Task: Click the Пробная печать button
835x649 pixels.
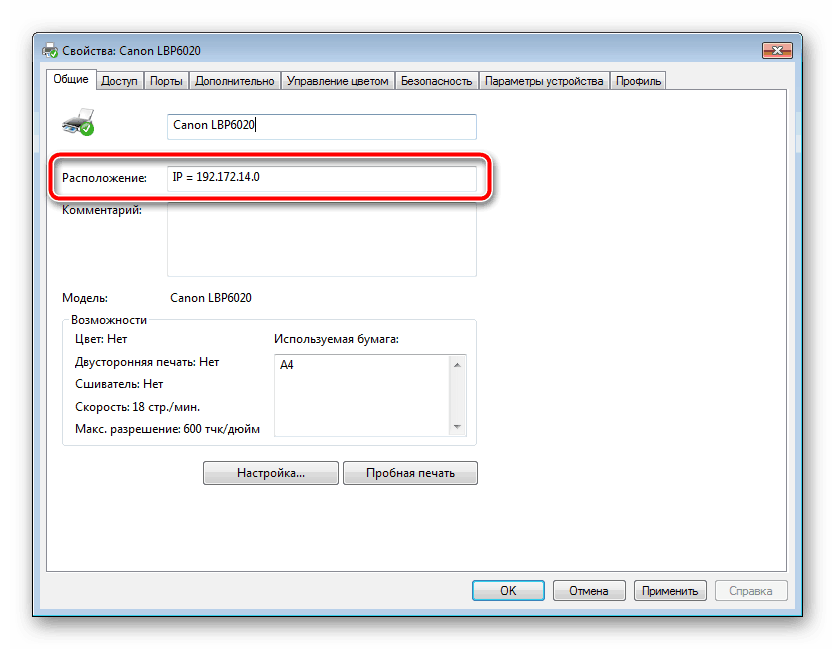Action: [410, 473]
